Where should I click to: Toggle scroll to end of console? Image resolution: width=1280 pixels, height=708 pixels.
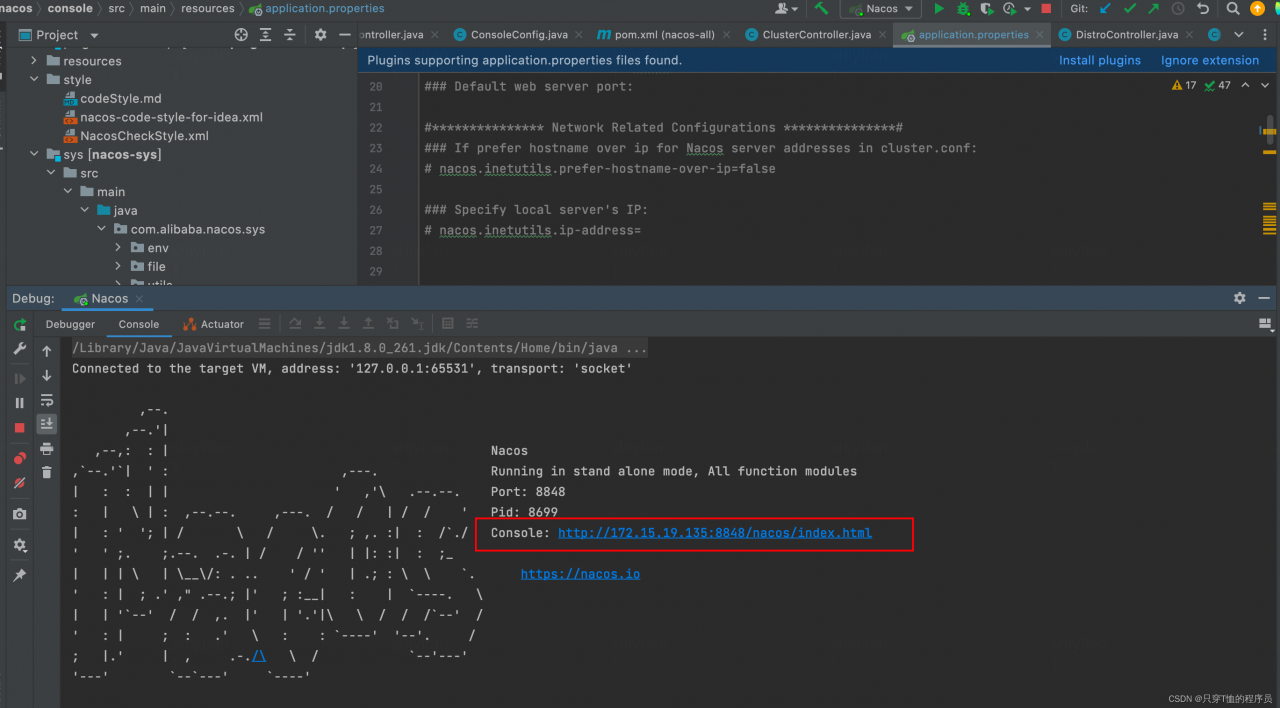(x=46, y=424)
